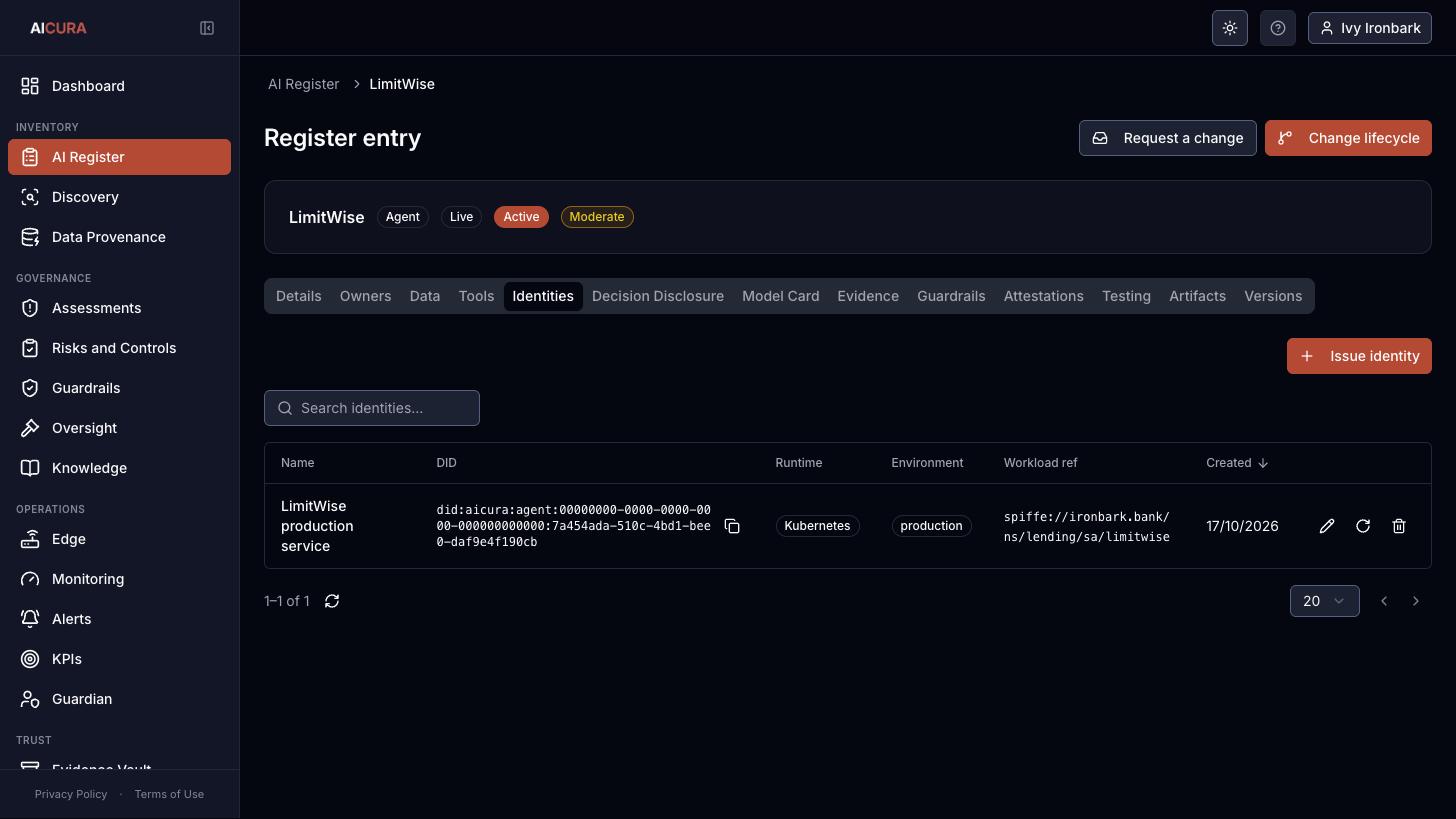Go to previous page arrow
This screenshot has width=1456, height=819.
(x=1384, y=601)
